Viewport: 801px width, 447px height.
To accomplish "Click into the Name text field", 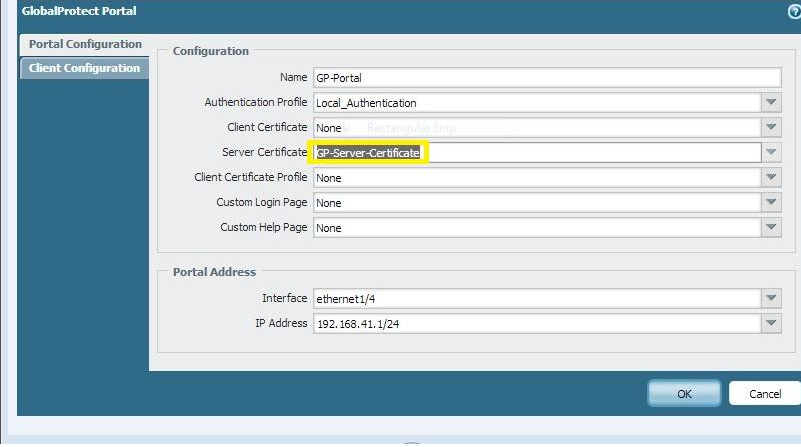I will point(546,78).
